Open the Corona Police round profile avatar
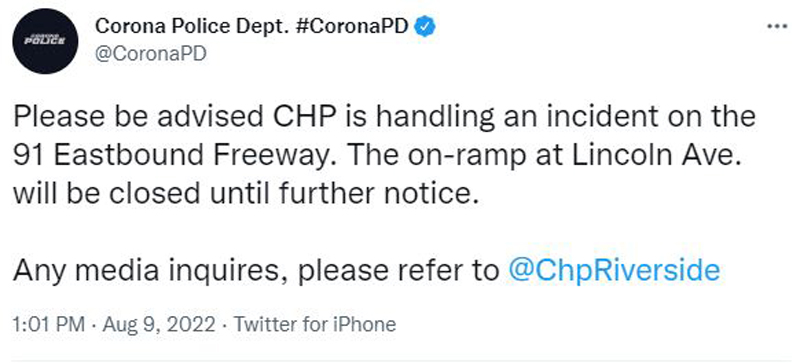Screen dimensions: 800x363 coord(45,41)
